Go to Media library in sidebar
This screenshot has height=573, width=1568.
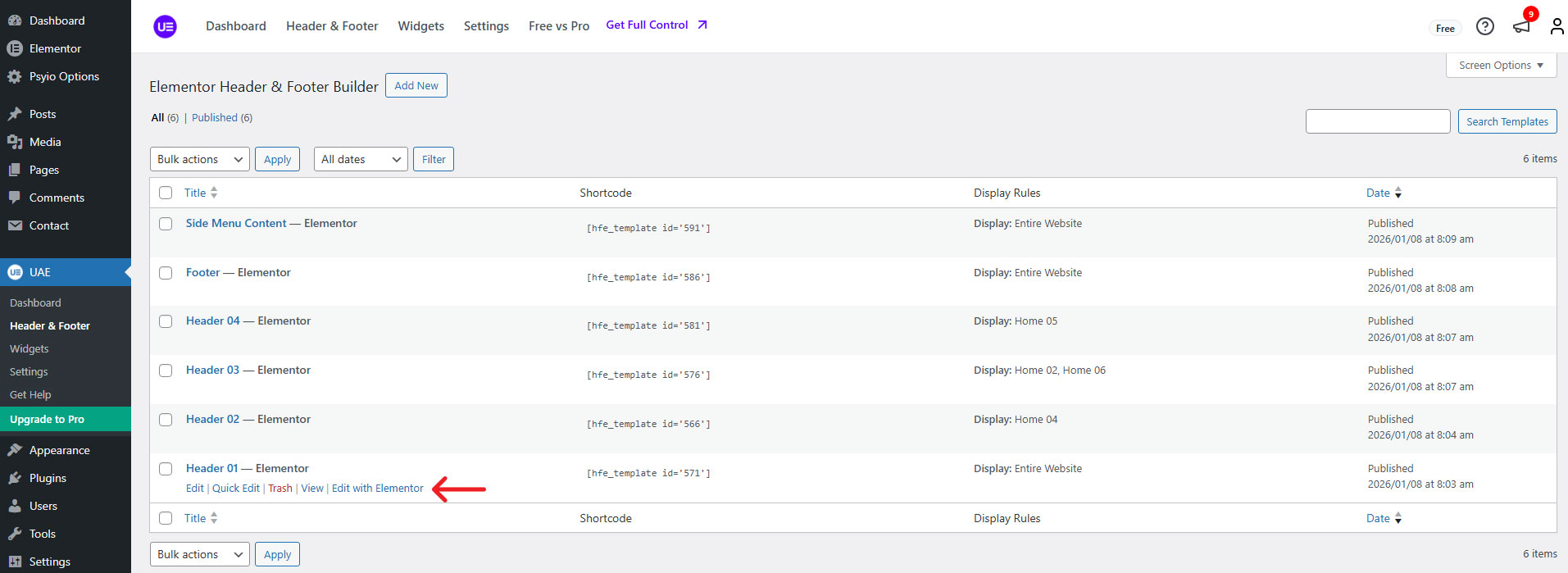[45, 142]
